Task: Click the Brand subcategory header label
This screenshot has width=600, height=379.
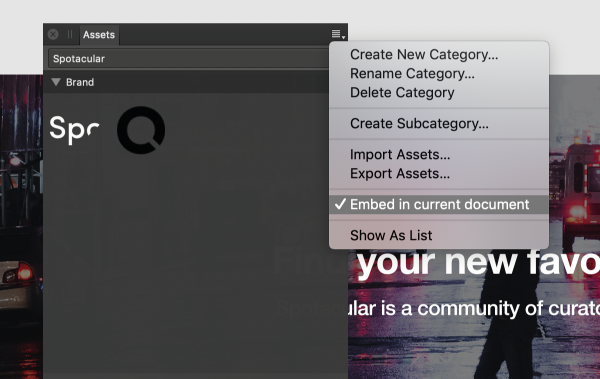Action: 80,82
